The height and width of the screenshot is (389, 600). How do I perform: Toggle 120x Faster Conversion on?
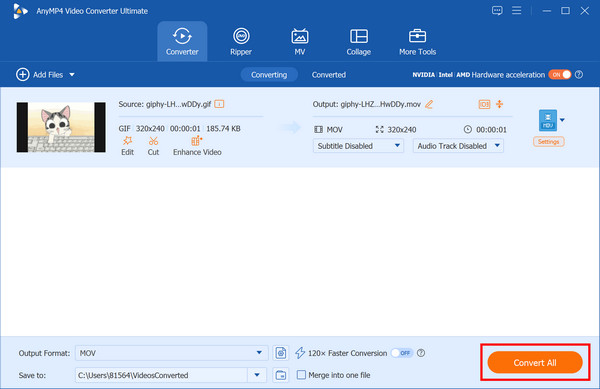402,353
